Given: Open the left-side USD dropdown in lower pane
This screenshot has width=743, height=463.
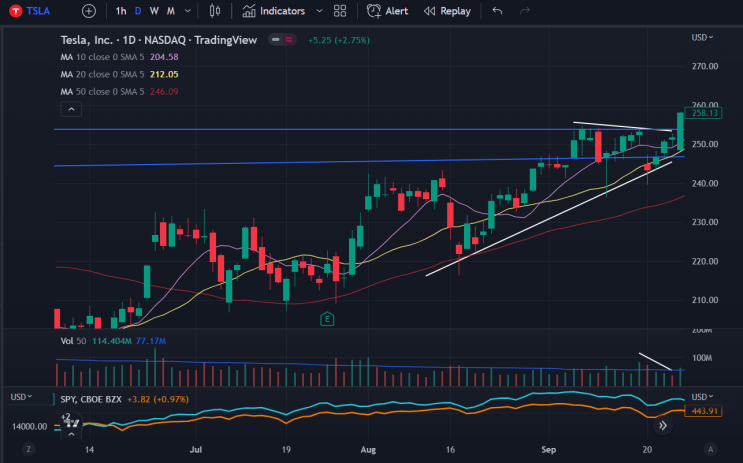Looking at the screenshot, I should click(21, 397).
